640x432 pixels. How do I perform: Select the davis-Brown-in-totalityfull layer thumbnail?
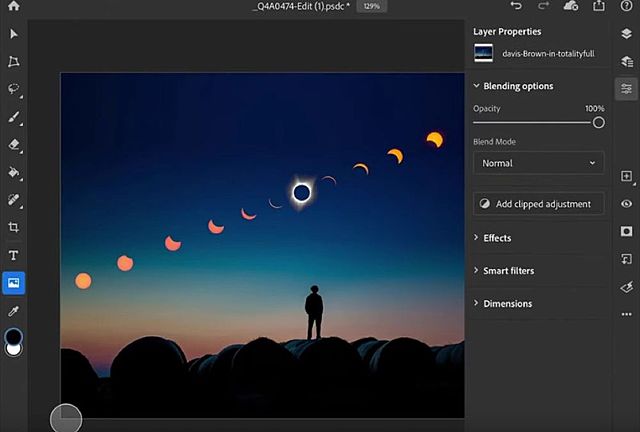pos(483,53)
